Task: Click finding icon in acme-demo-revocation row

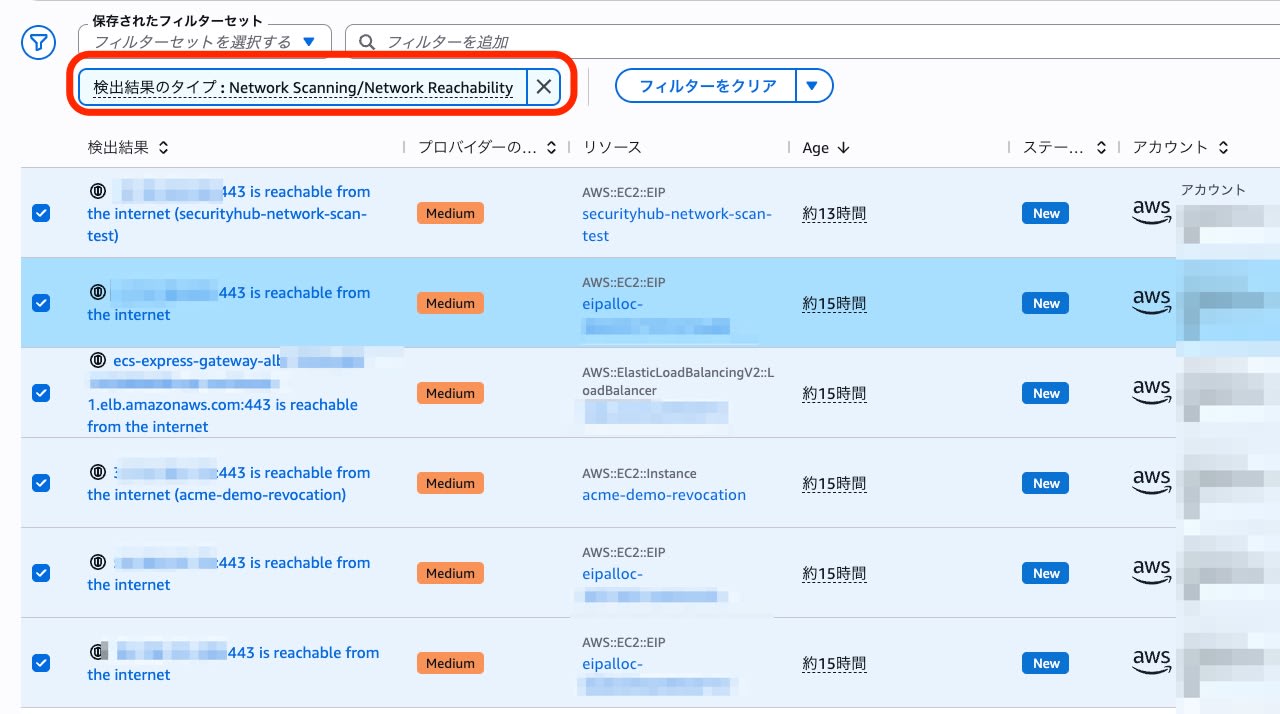Action: click(x=98, y=472)
